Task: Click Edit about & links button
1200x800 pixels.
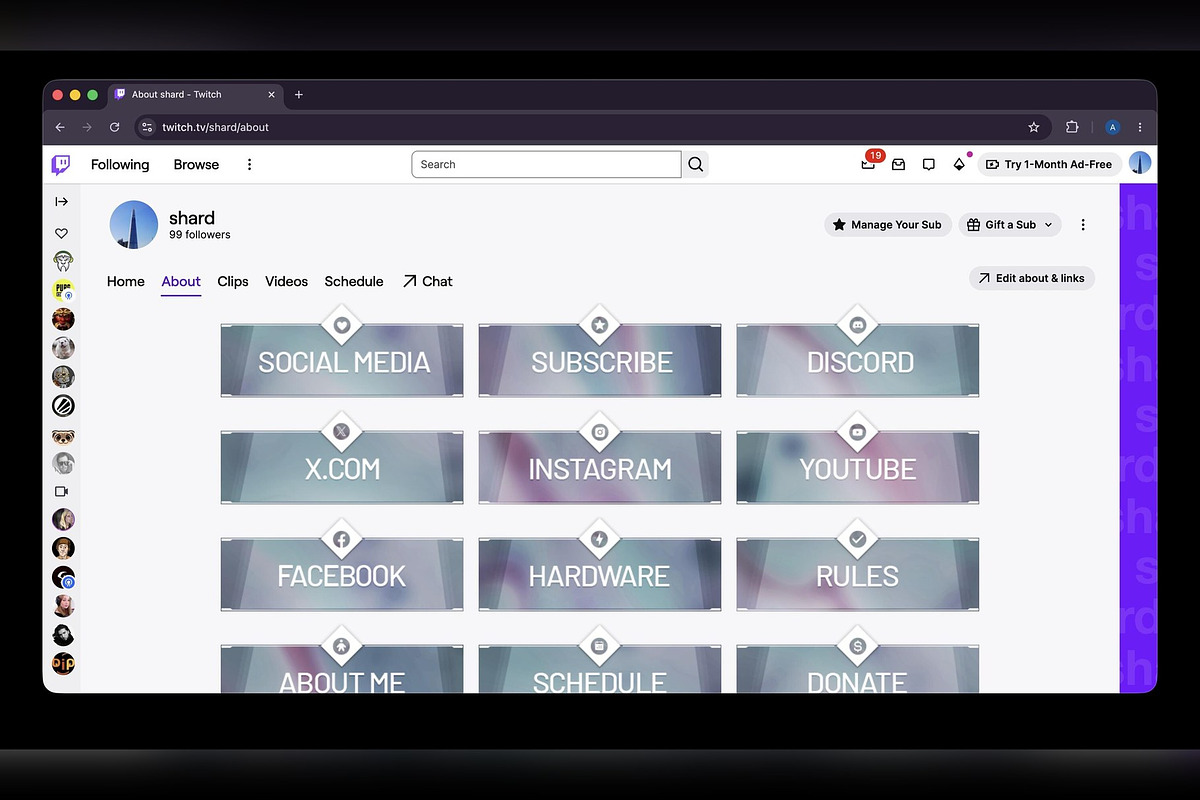Action: 1032,278
